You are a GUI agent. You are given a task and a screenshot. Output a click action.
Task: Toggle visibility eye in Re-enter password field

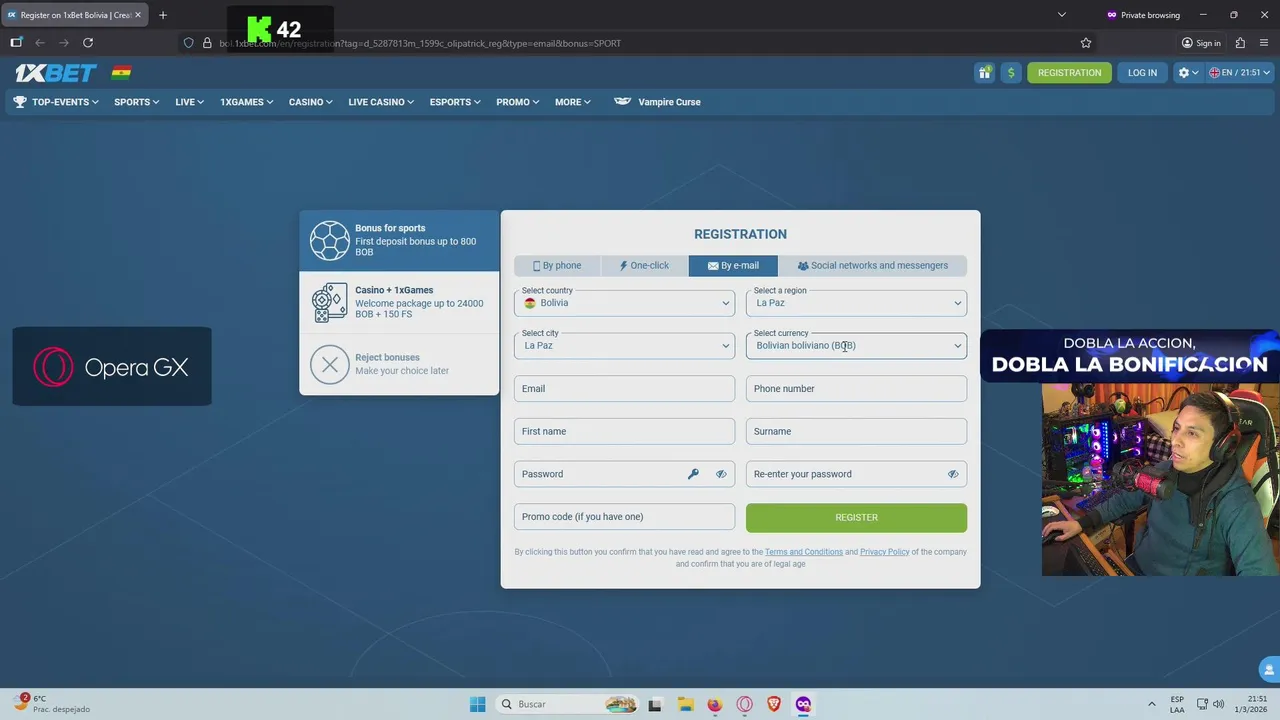click(x=953, y=474)
